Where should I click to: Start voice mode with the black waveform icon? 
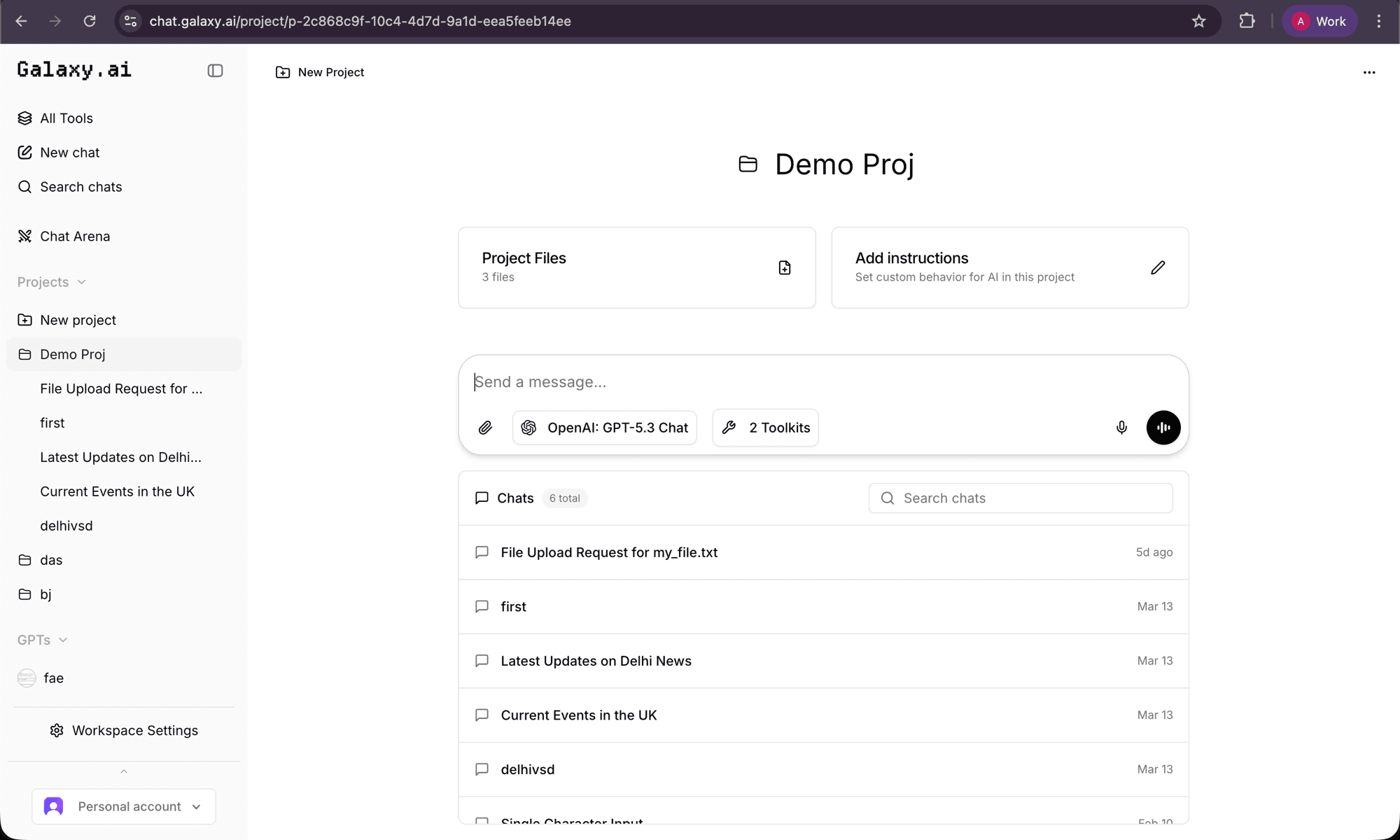[x=1163, y=428]
